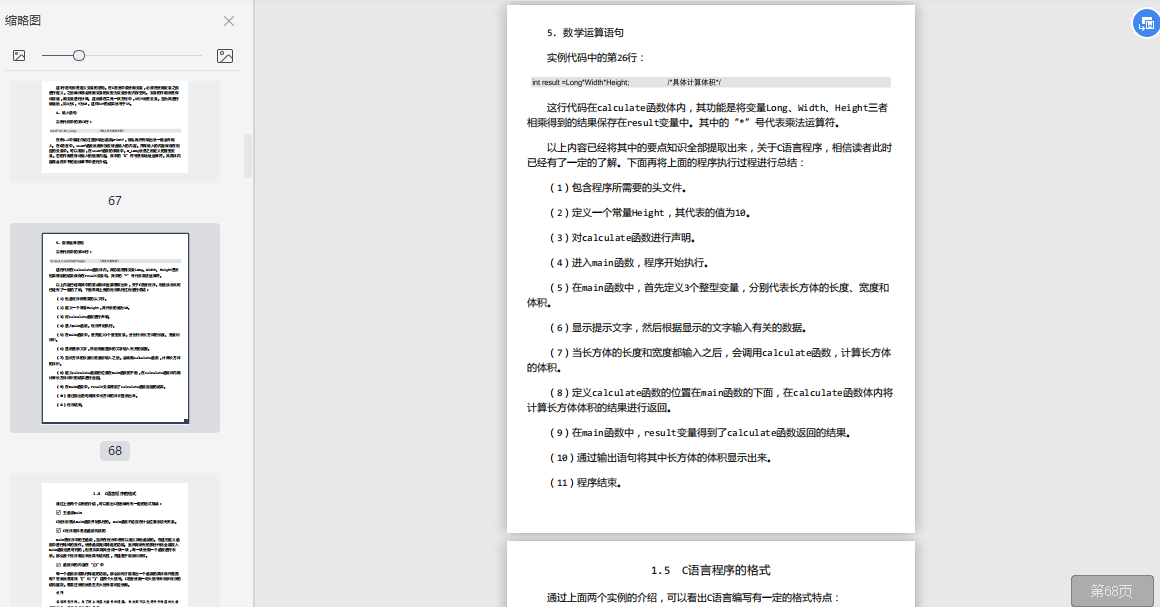Adjust the thumbnail size slider handle

[x=78, y=56]
